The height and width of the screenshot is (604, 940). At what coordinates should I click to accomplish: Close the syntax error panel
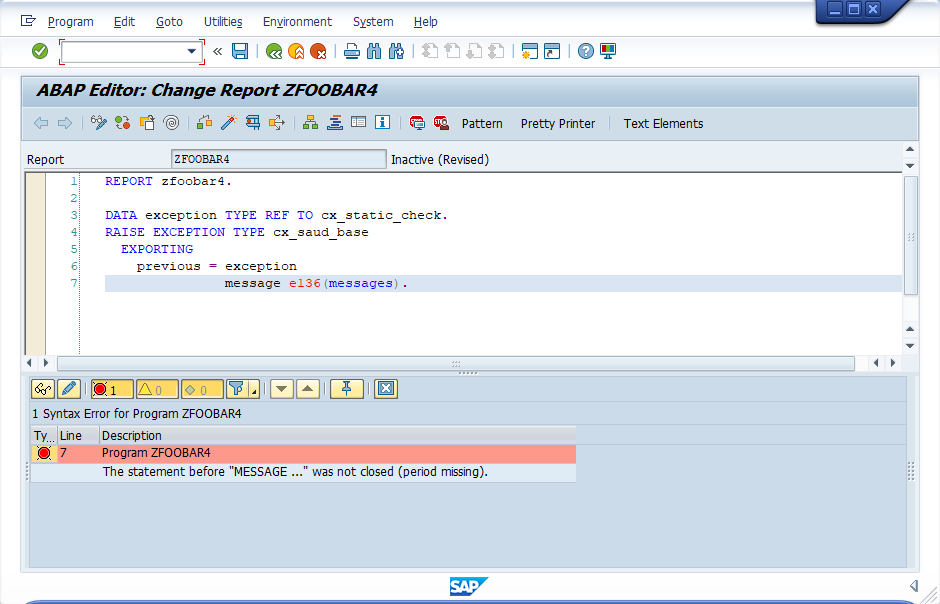point(386,389)
